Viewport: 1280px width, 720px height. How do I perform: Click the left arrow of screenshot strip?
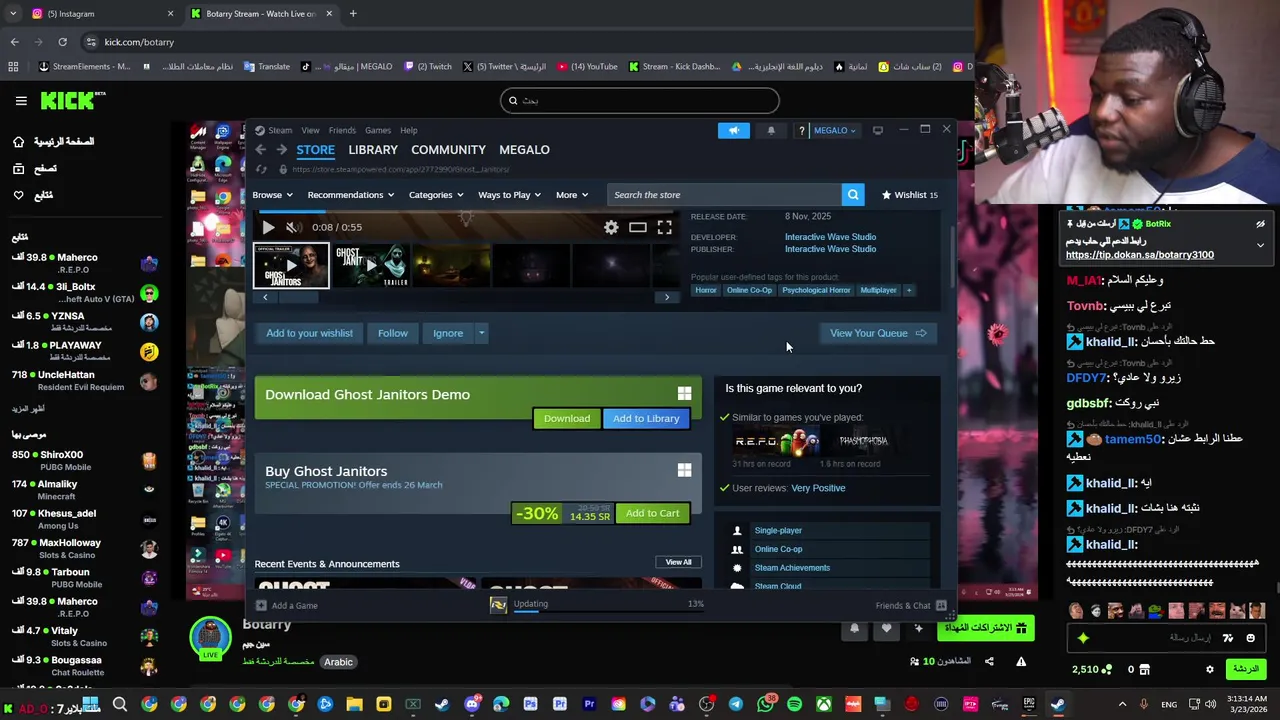pos(265,297)
